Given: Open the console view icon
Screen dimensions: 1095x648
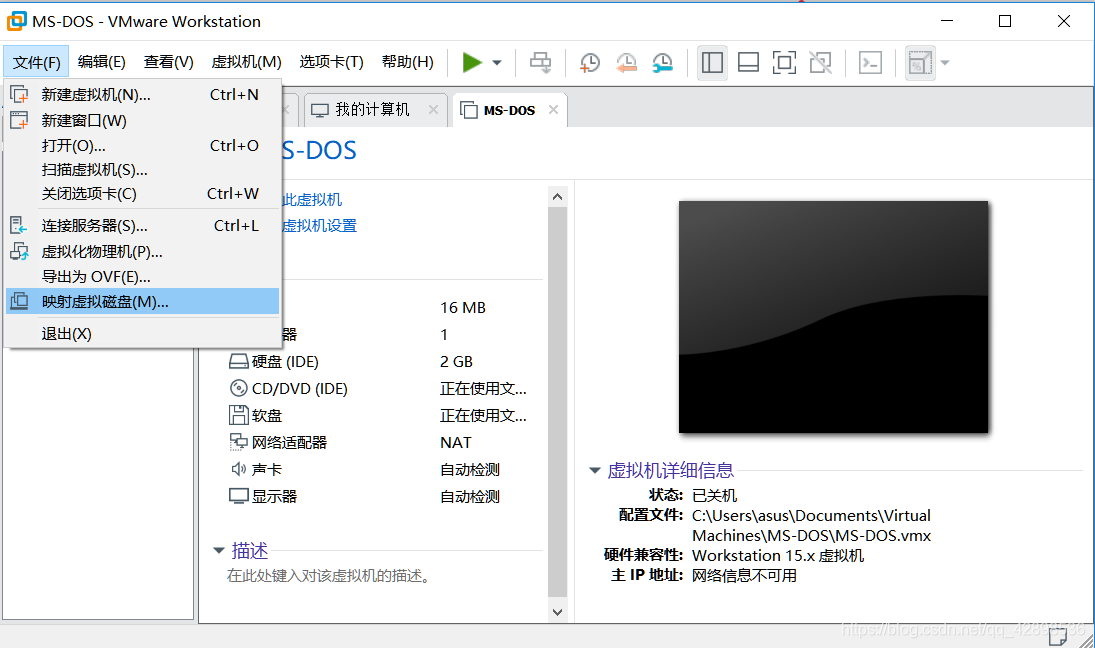Looking at the screenshot, I should (x=870, y=62).
